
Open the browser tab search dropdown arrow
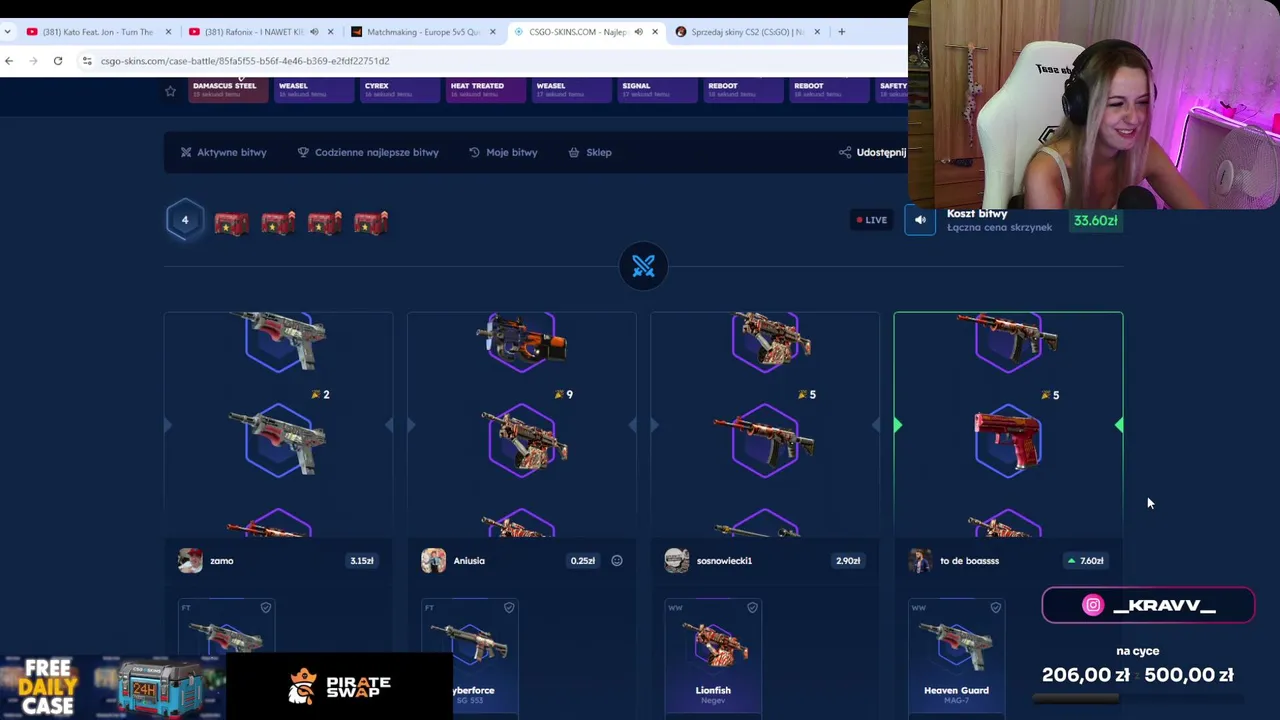point(7,32)
